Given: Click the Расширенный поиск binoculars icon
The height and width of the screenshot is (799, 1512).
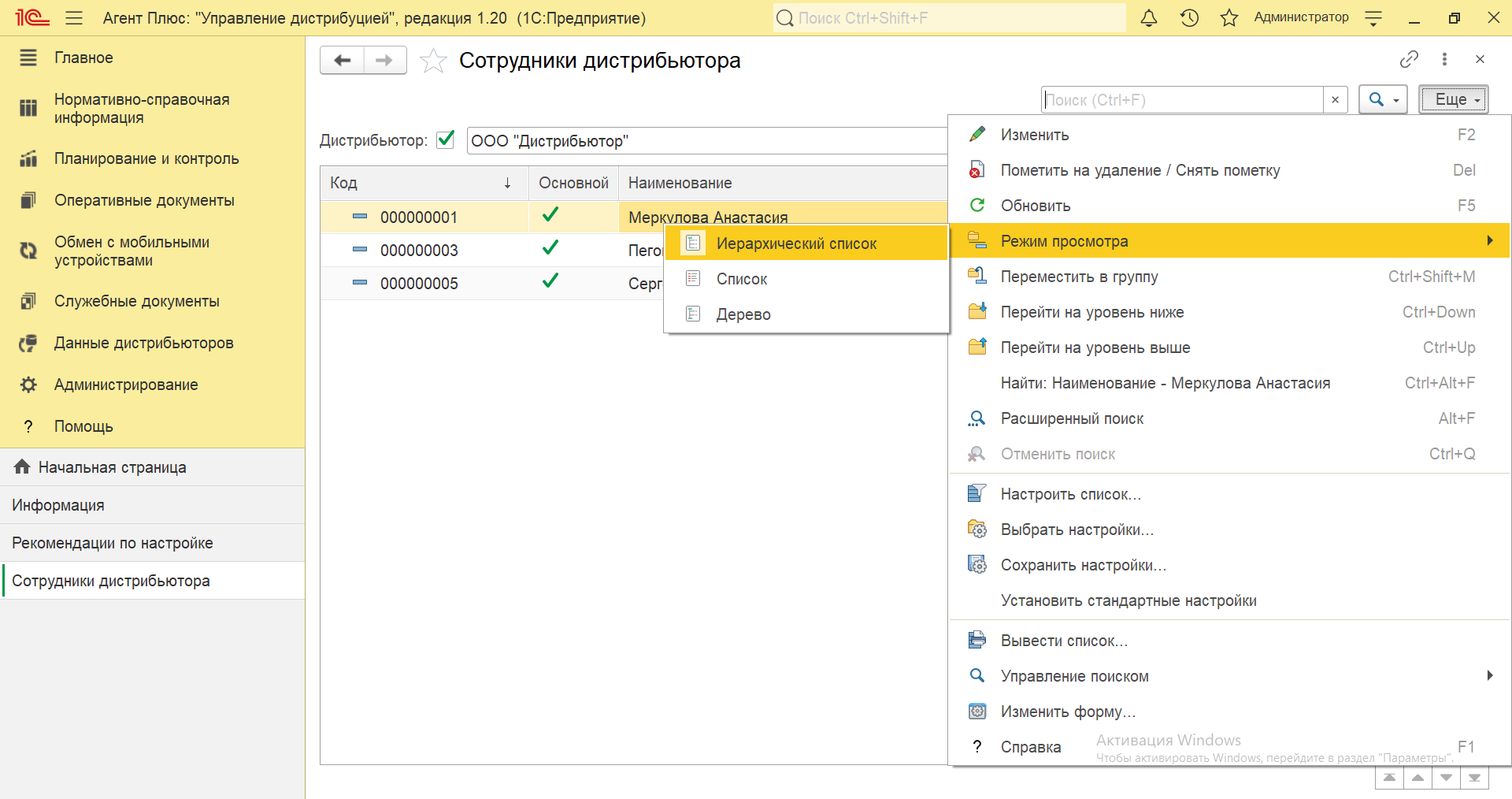Looking at the screenshot, I should tap(977, 418).
